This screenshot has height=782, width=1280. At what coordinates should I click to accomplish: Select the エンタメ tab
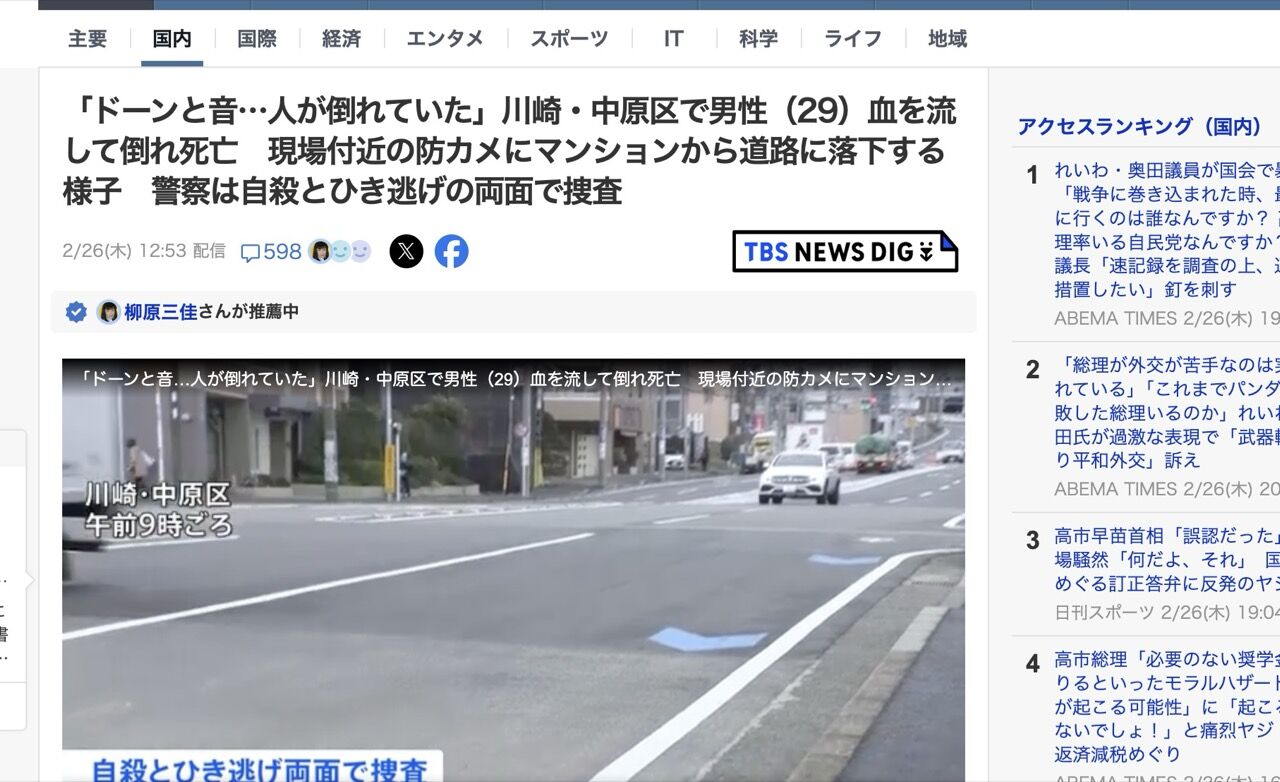(445, 39)
